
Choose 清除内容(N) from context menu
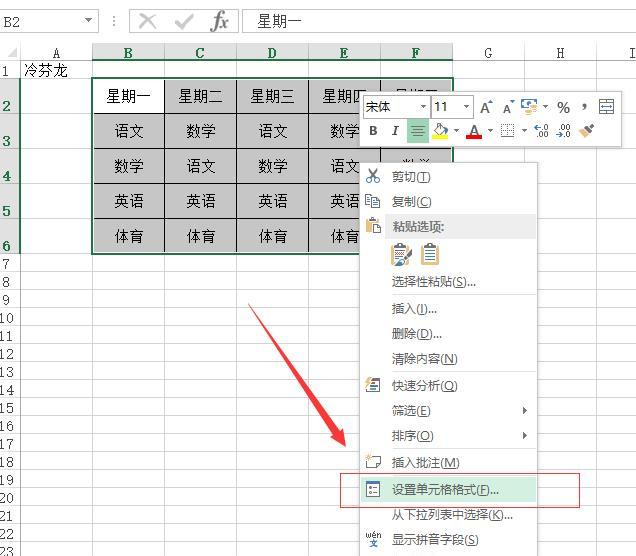coord(448,359)
